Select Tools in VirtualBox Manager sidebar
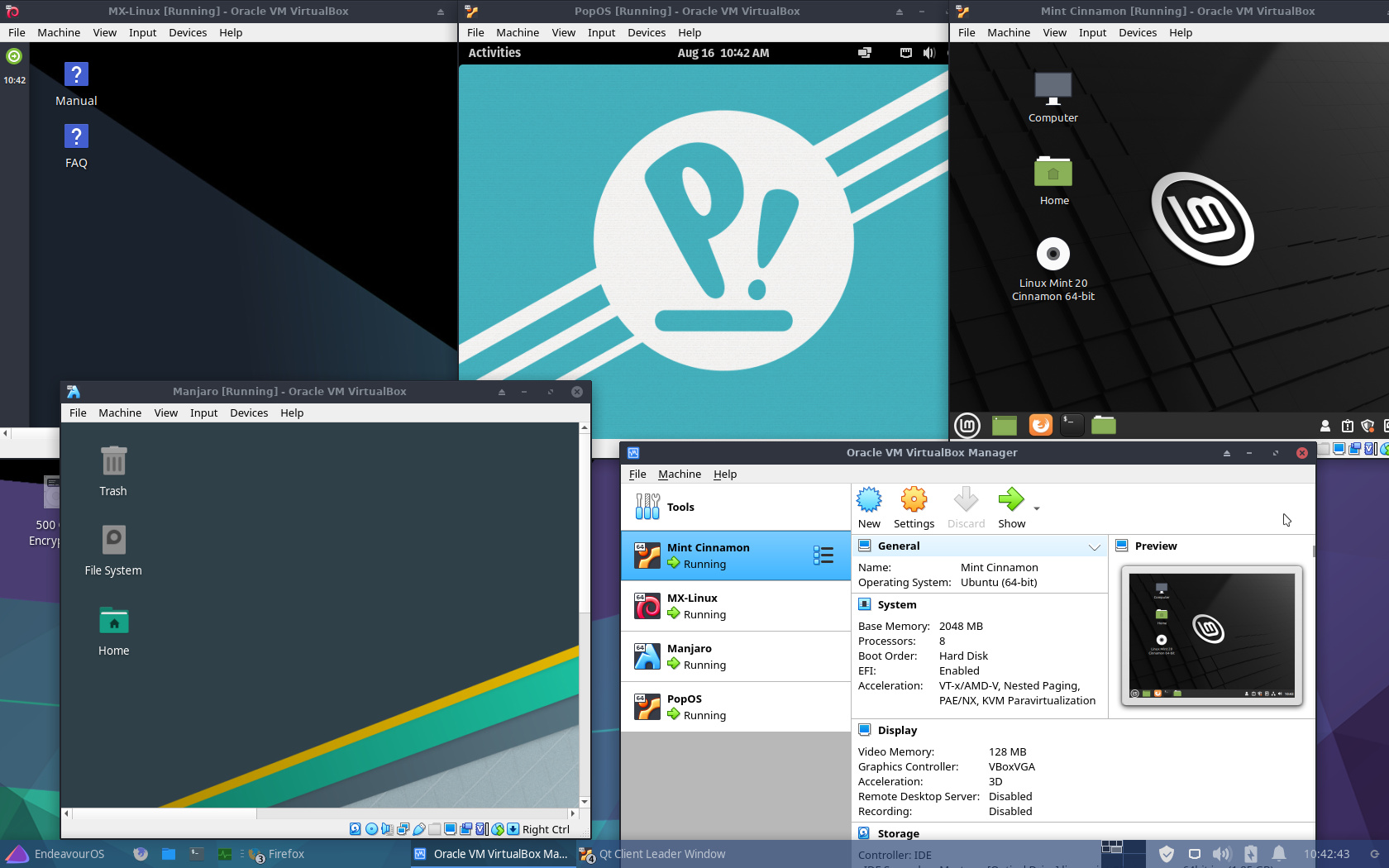Screen dimensions: 1389x868 (735, 507)
